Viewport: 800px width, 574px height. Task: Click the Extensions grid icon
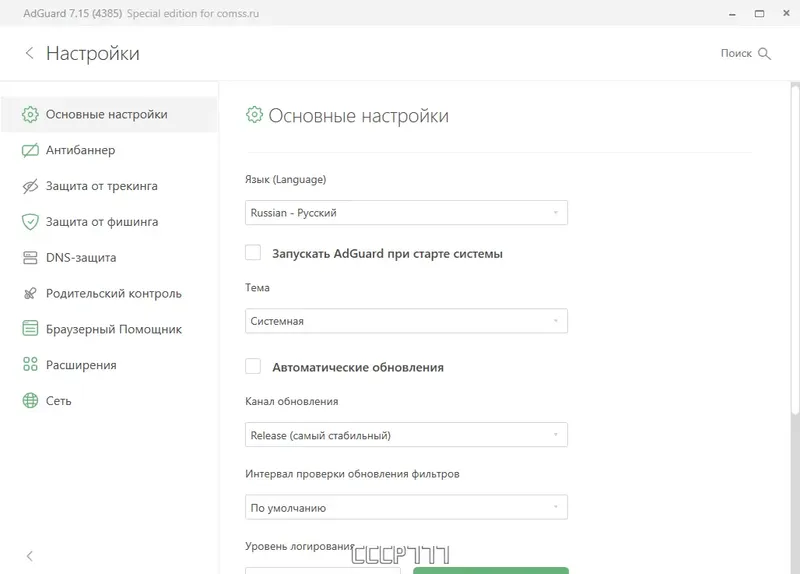pos(30,365)
